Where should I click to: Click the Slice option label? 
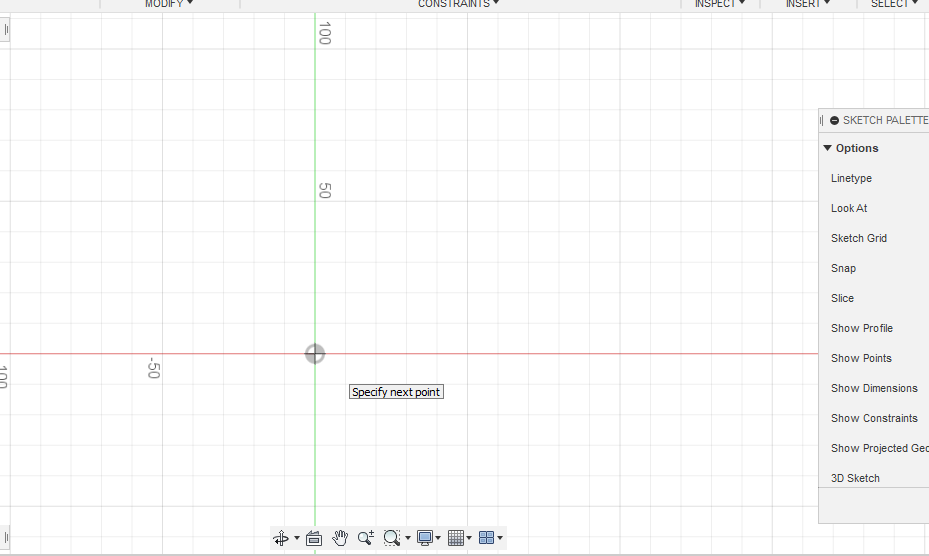[842, 298]
